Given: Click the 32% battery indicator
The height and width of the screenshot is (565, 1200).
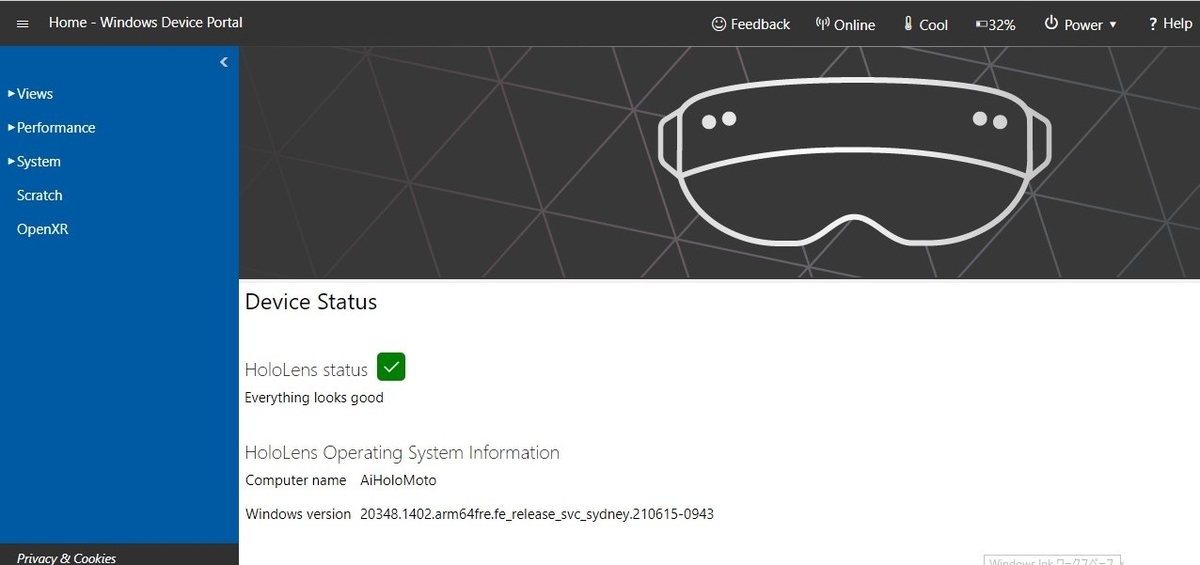Looking at the screenshot, I should pyautogui.click(x=996, y=24).
